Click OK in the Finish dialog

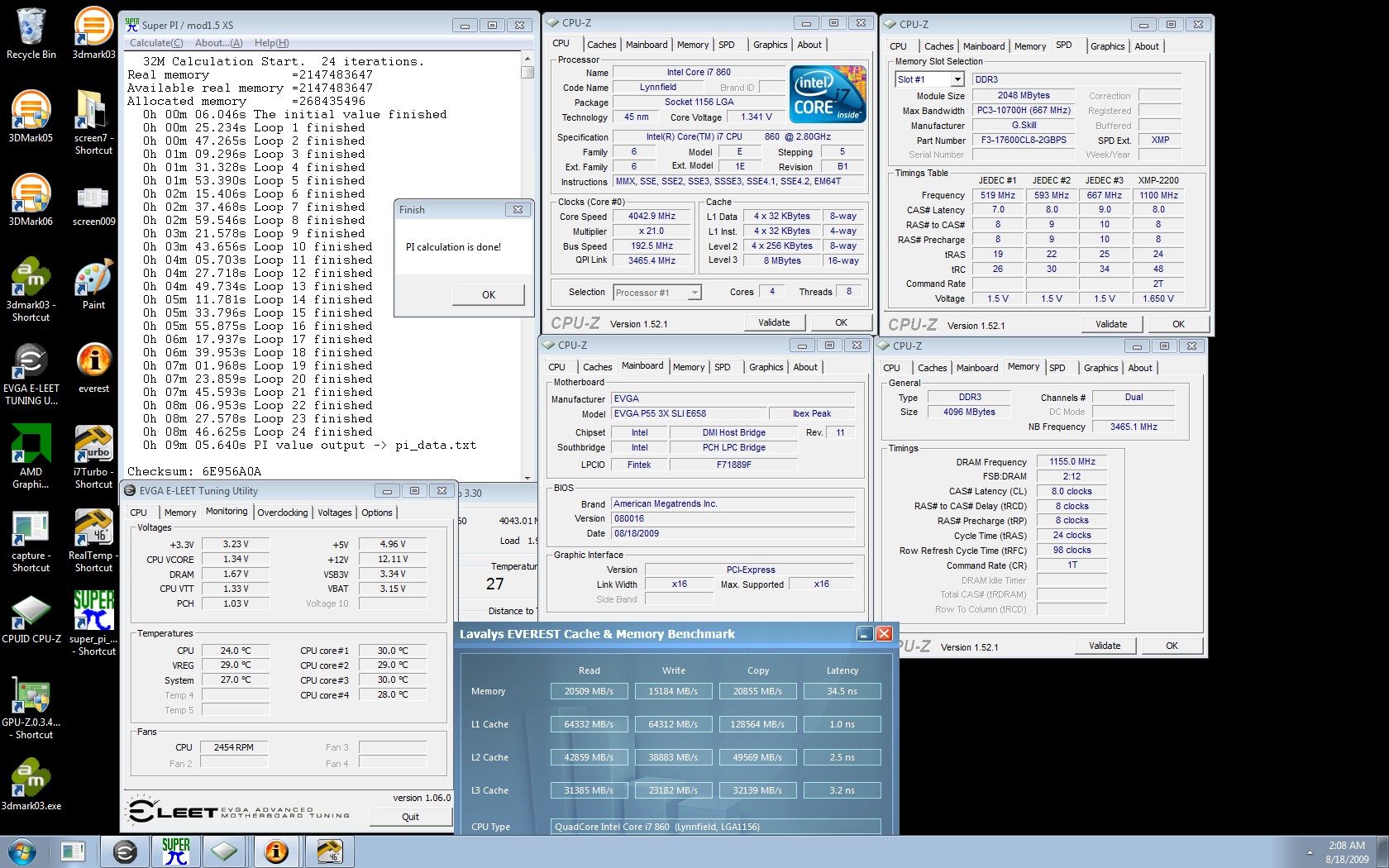[489, 294]
